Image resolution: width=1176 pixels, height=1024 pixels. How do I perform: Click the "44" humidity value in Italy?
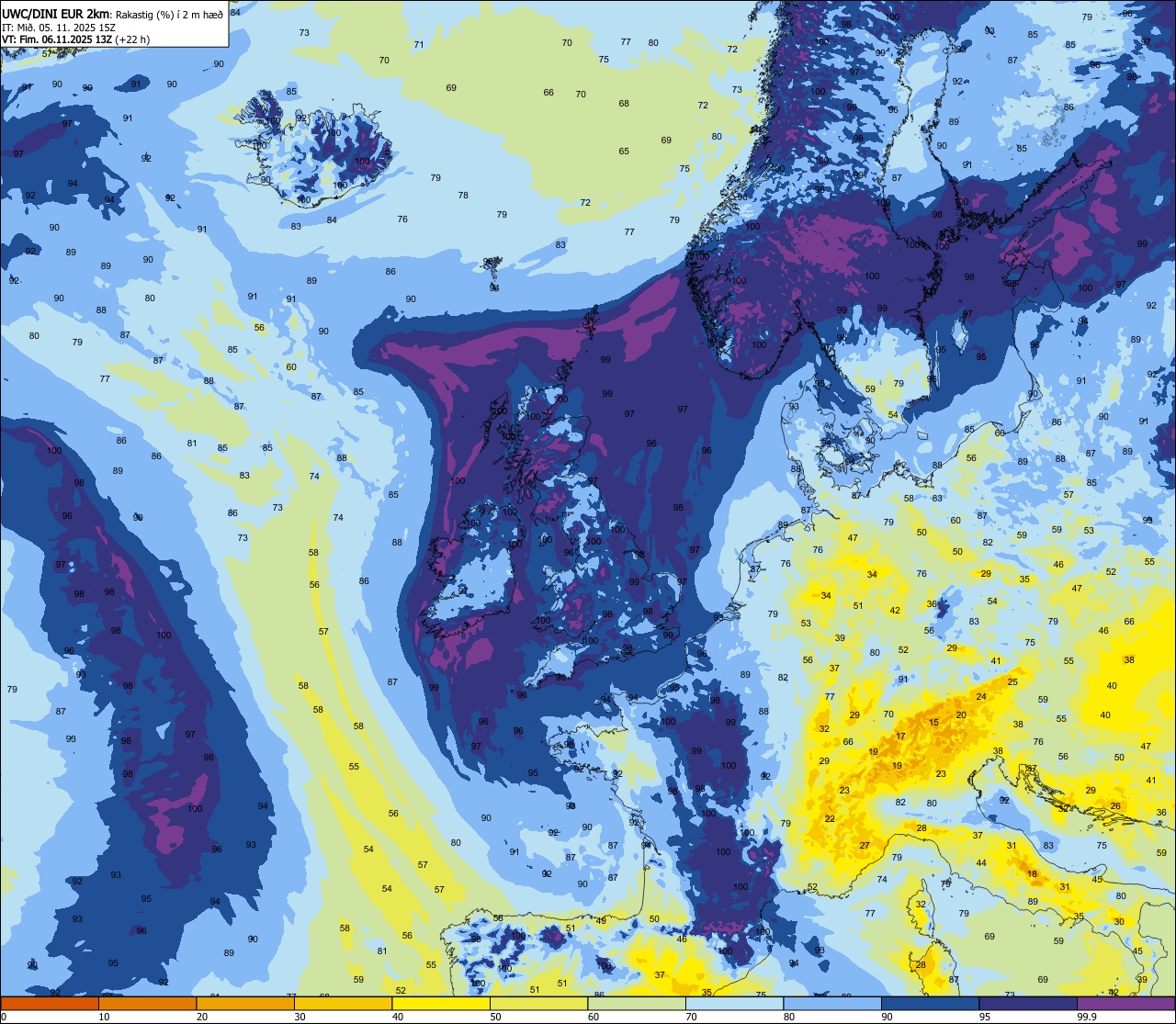[981, 862]
